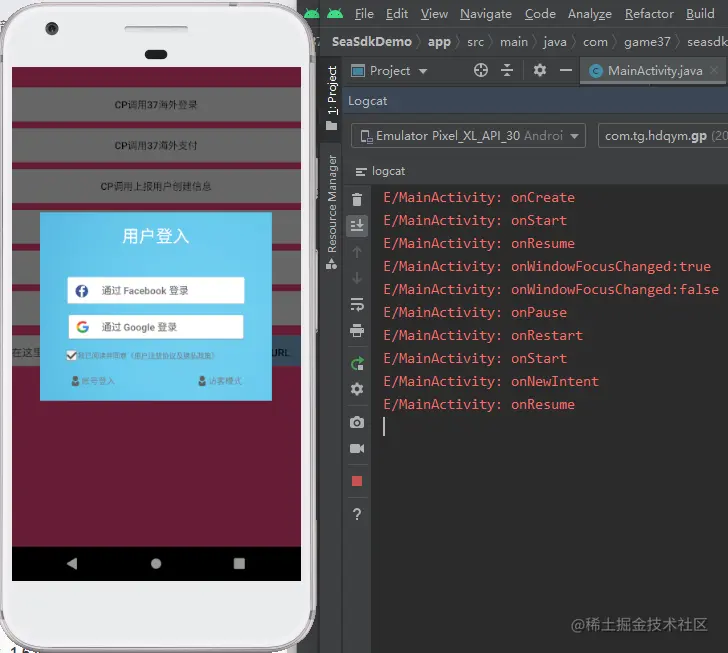Clear logcat with the trash icon
The height and width of the screenshot is (653, 728).
coord(357,200)
